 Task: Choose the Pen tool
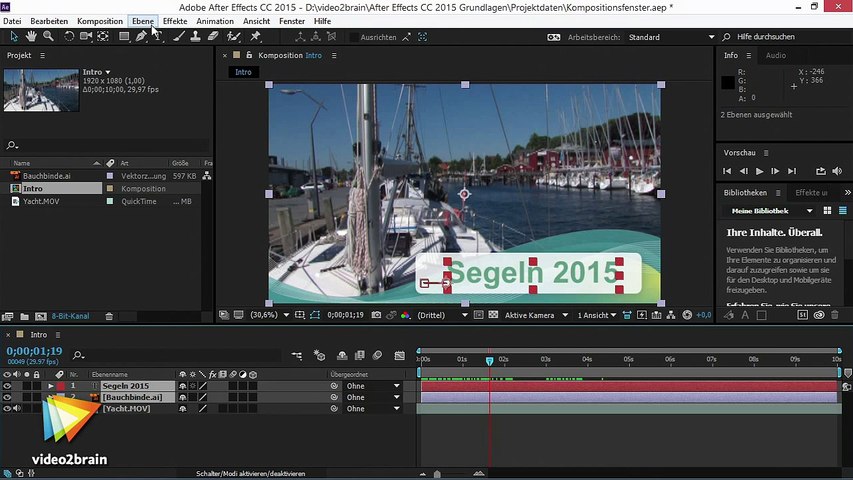(x=141, y=36)
